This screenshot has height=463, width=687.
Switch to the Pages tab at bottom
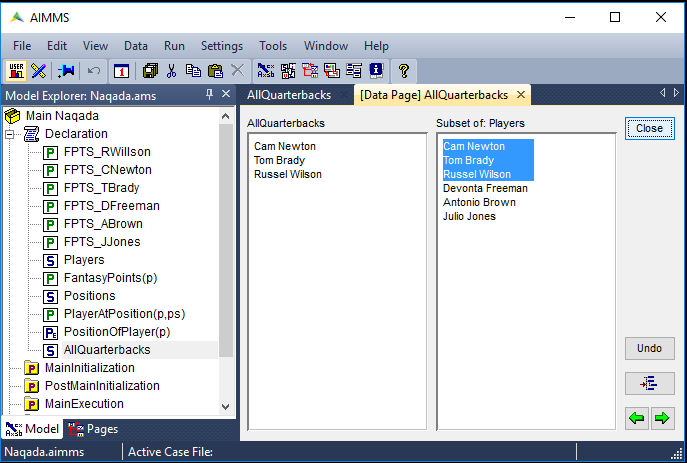[x=93, y=429]
